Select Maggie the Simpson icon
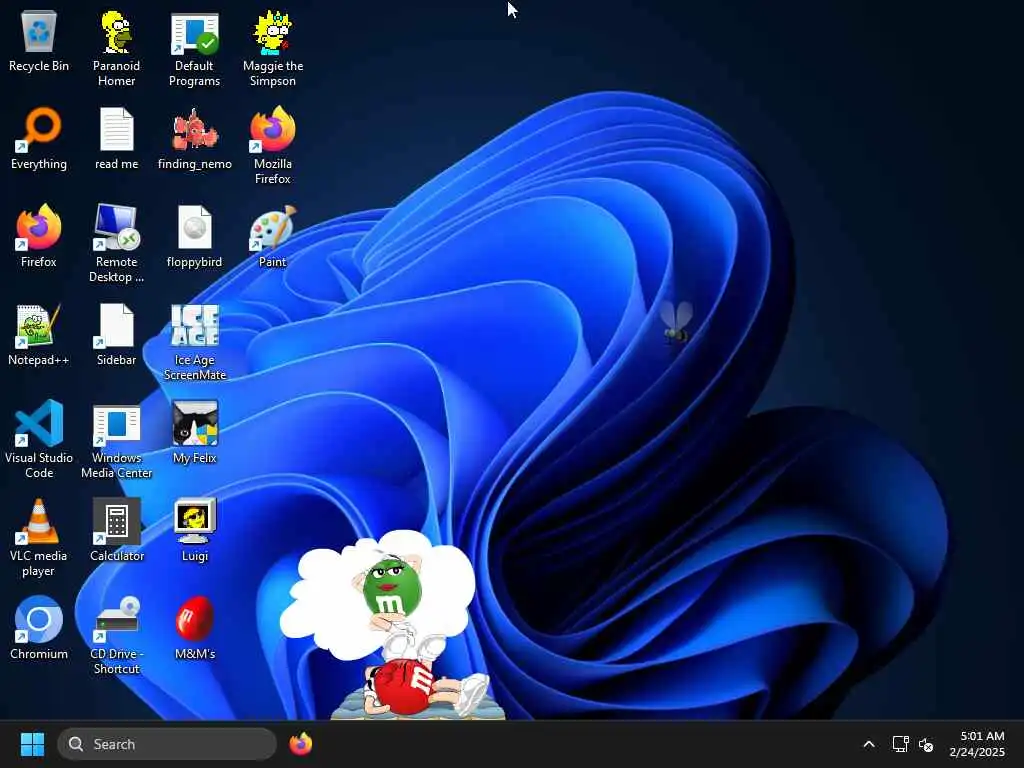The image size is (1024, 768). (273, 49)
